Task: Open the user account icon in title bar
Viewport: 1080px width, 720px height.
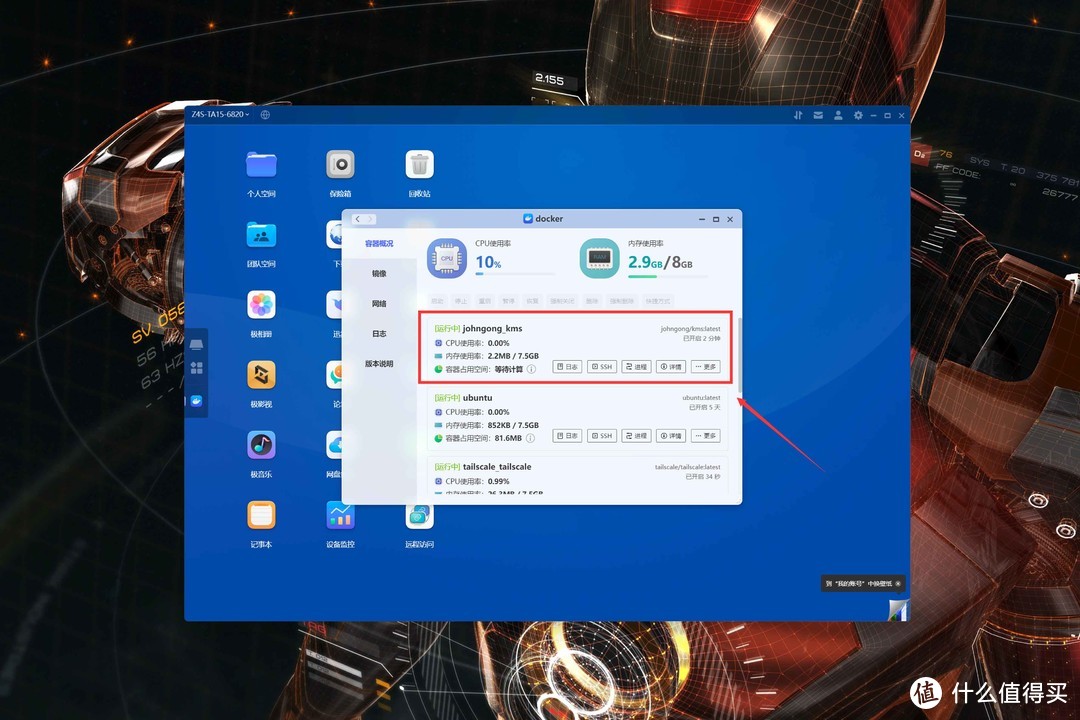Action: tap(838, 115)
